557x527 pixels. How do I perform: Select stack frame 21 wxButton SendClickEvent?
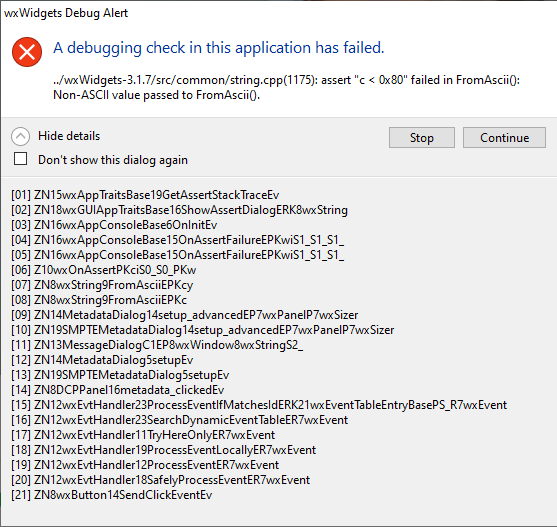112,495
